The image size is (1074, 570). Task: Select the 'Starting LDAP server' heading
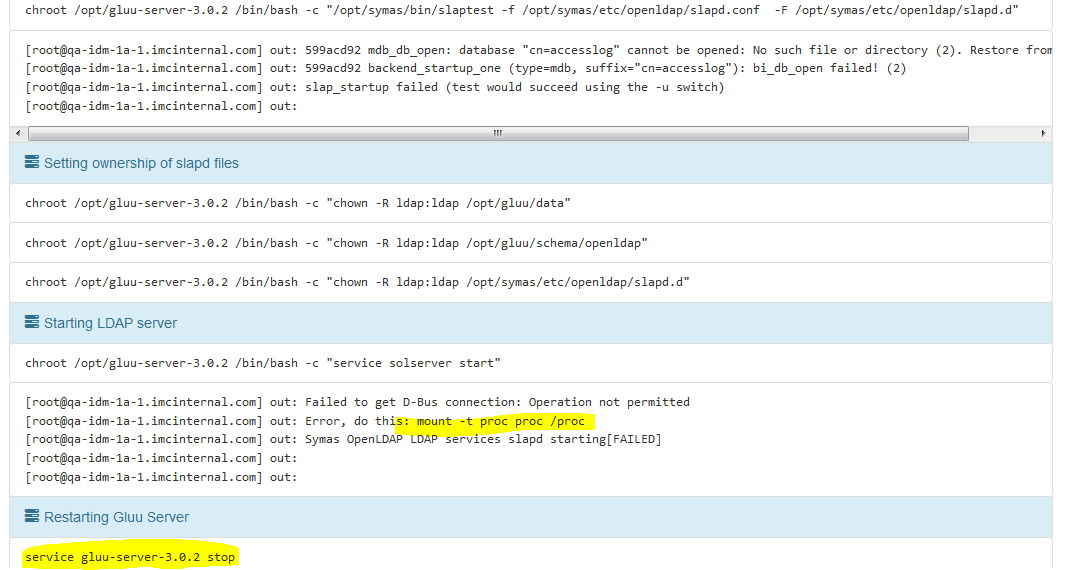point(110,323)
